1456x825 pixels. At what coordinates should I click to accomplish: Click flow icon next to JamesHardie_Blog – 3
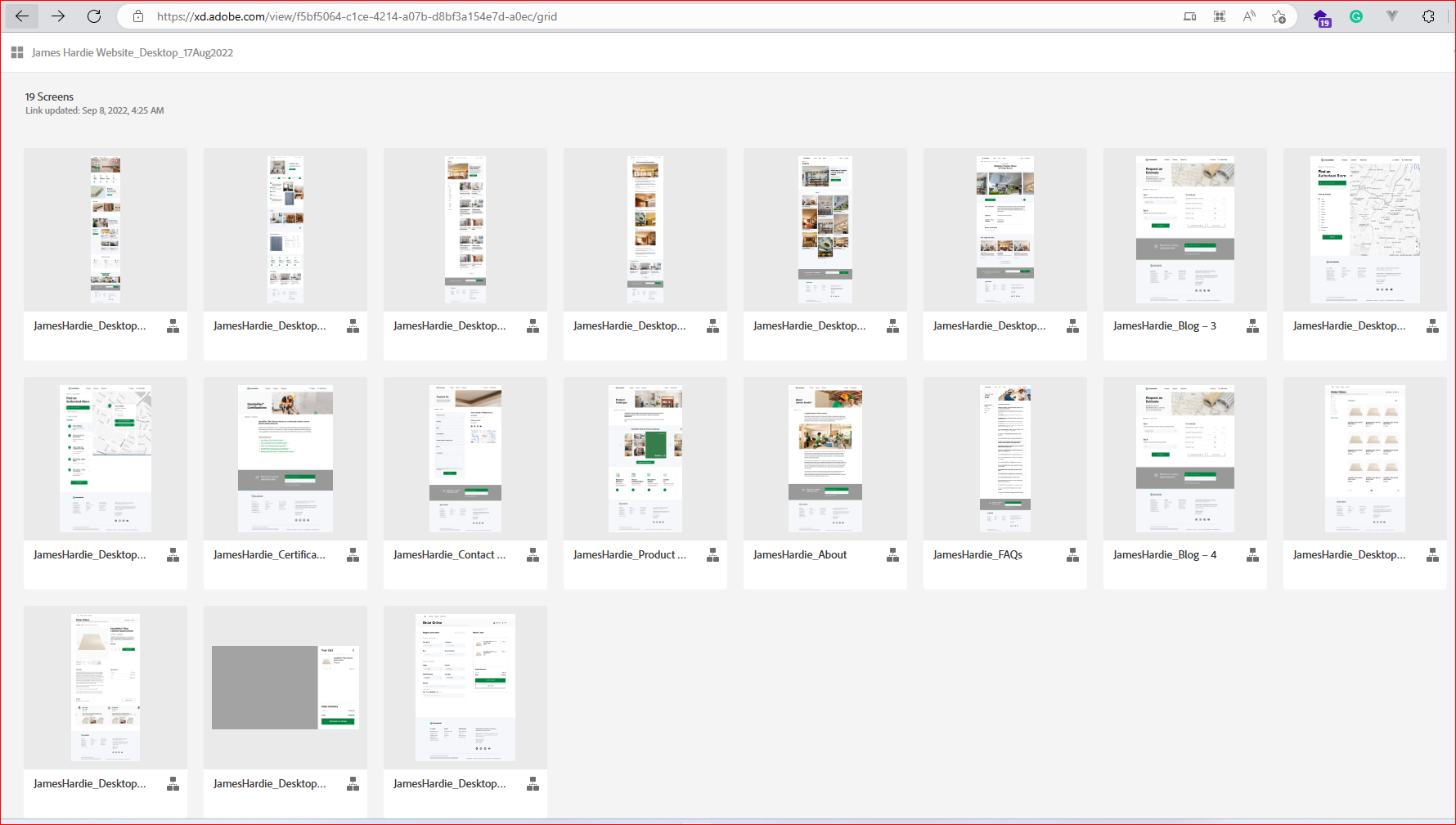(1252, 326)
